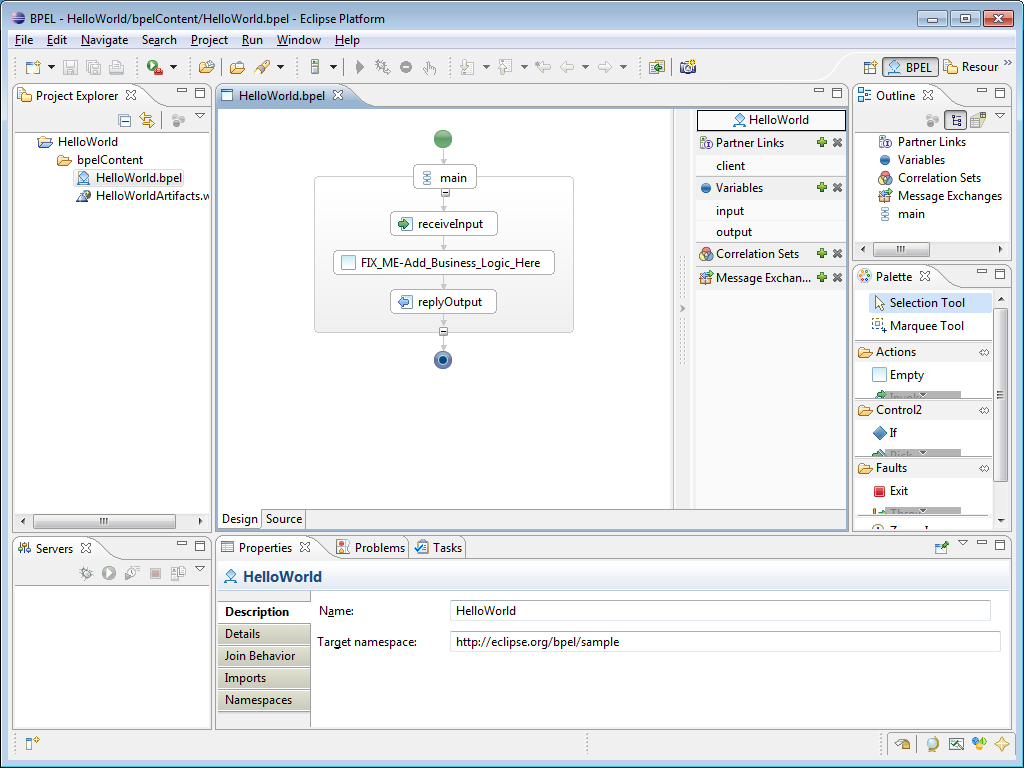Collapse the Actions category in the Palette

click(x=984, y=351)
